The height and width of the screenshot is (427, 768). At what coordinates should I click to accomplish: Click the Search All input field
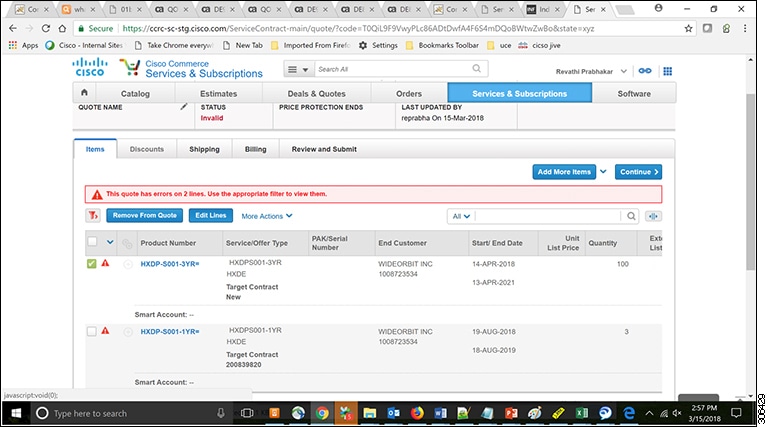coord(394,69)
